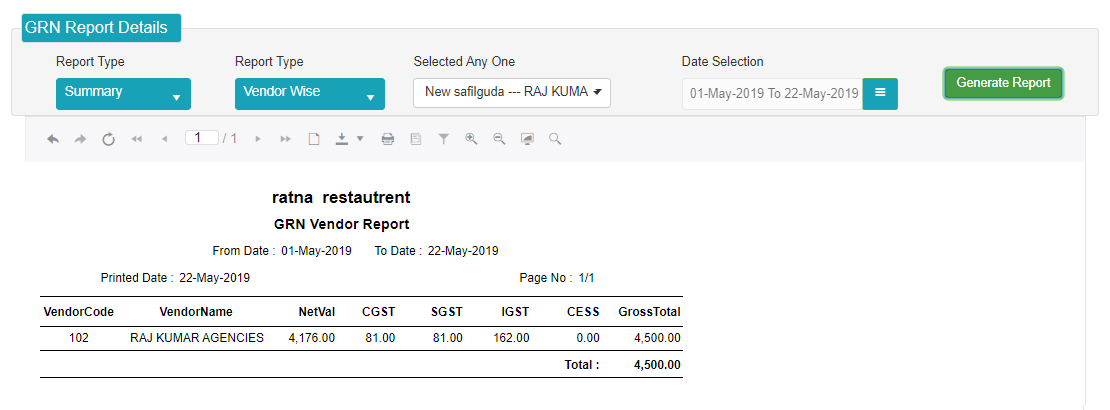This screenshot has height=410, width=1110.
Task: Click the refresh report icon
Action: click(108, 139)
